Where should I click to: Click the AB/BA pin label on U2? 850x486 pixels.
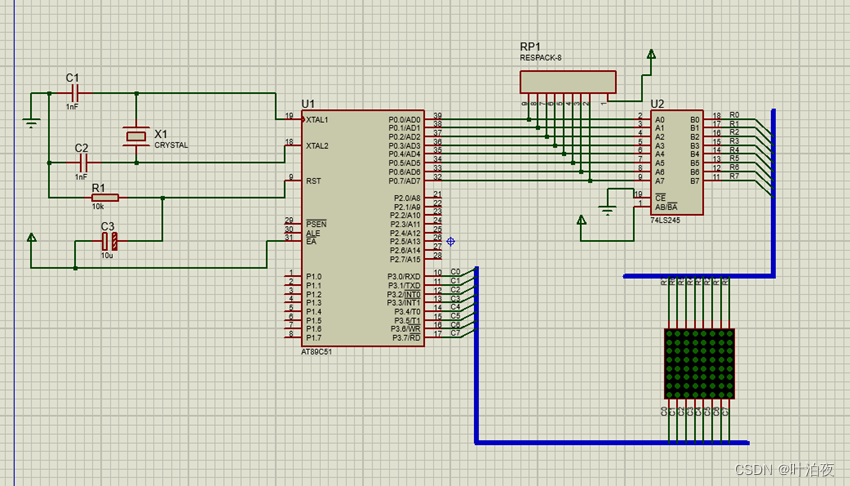click(666, 207)
